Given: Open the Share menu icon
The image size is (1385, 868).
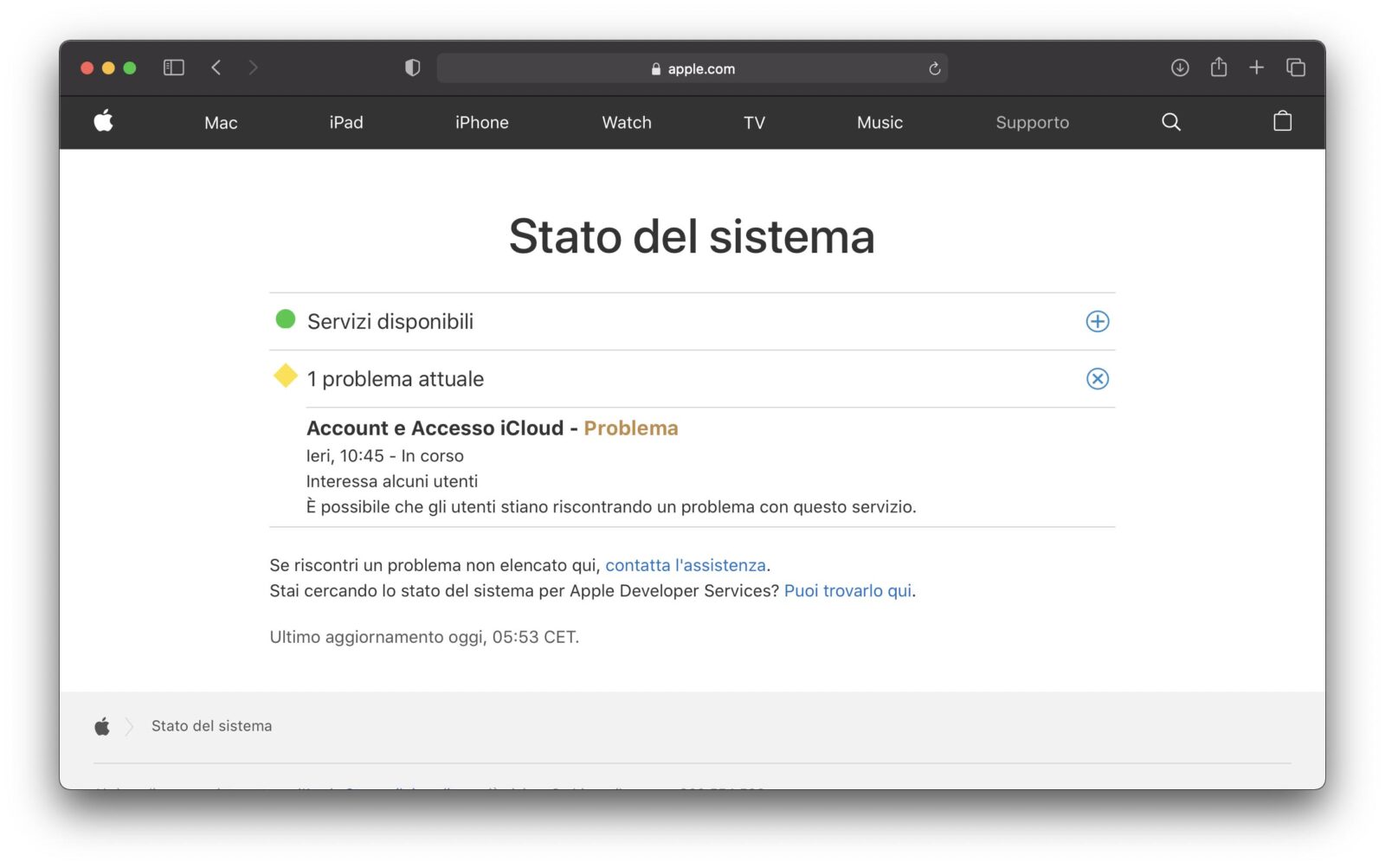Looking at the screenshot, I should [x=1219, y=67].
